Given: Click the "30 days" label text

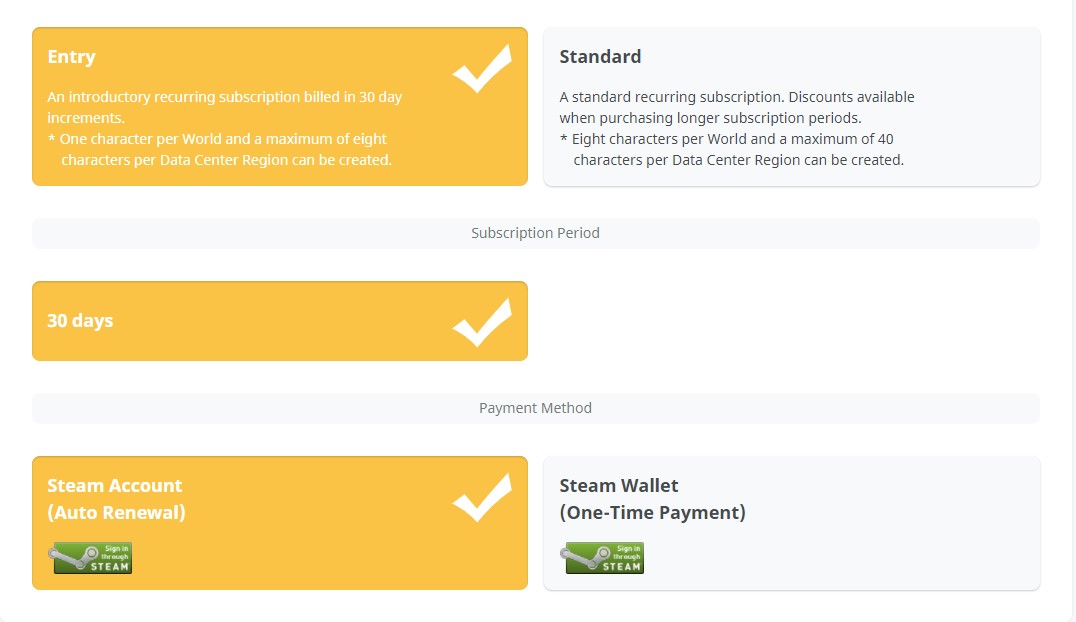Looking at the screenshot, I should point(80,321).
